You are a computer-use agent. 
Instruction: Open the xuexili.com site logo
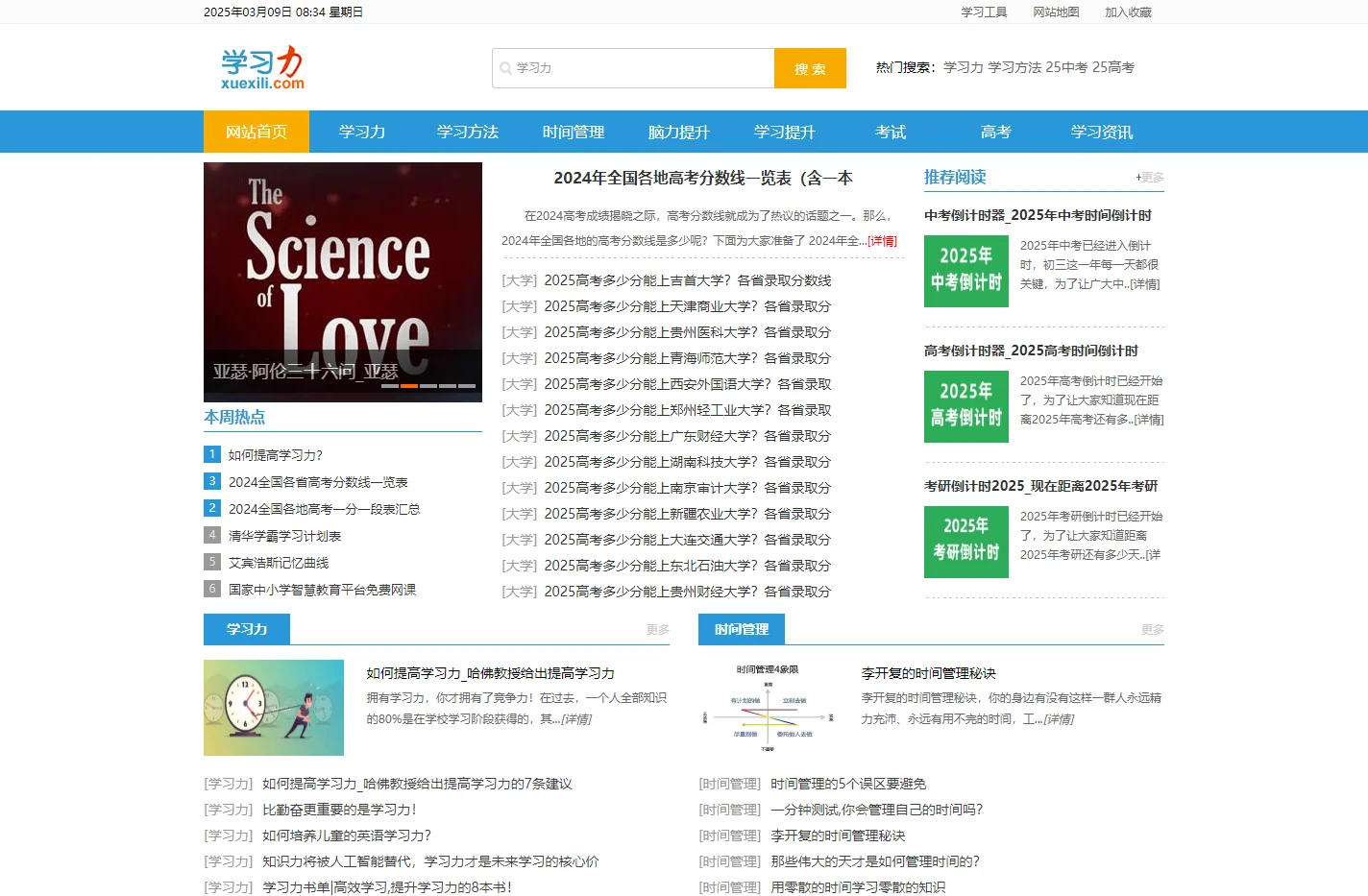coord(262,67)
